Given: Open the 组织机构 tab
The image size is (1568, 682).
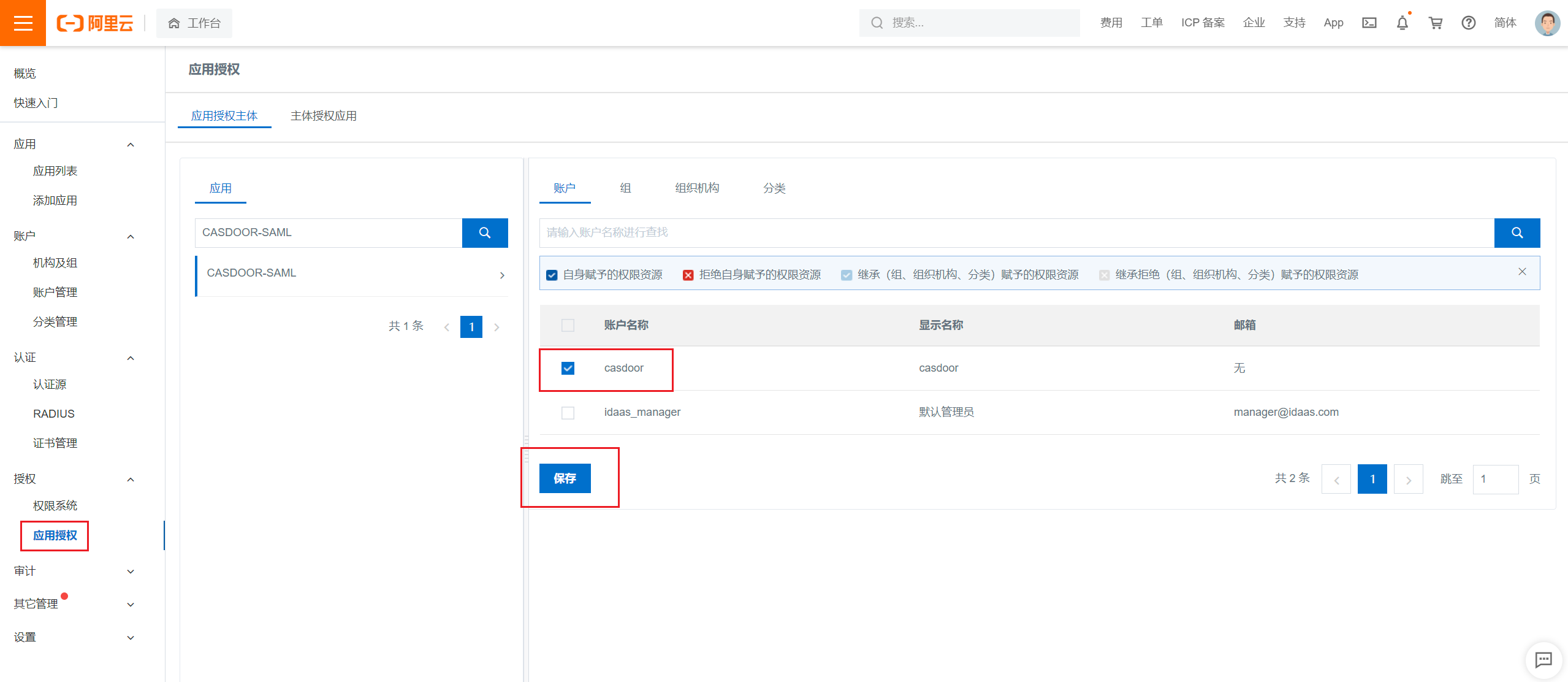Looking at the screenshot, I should pos(696,188).
